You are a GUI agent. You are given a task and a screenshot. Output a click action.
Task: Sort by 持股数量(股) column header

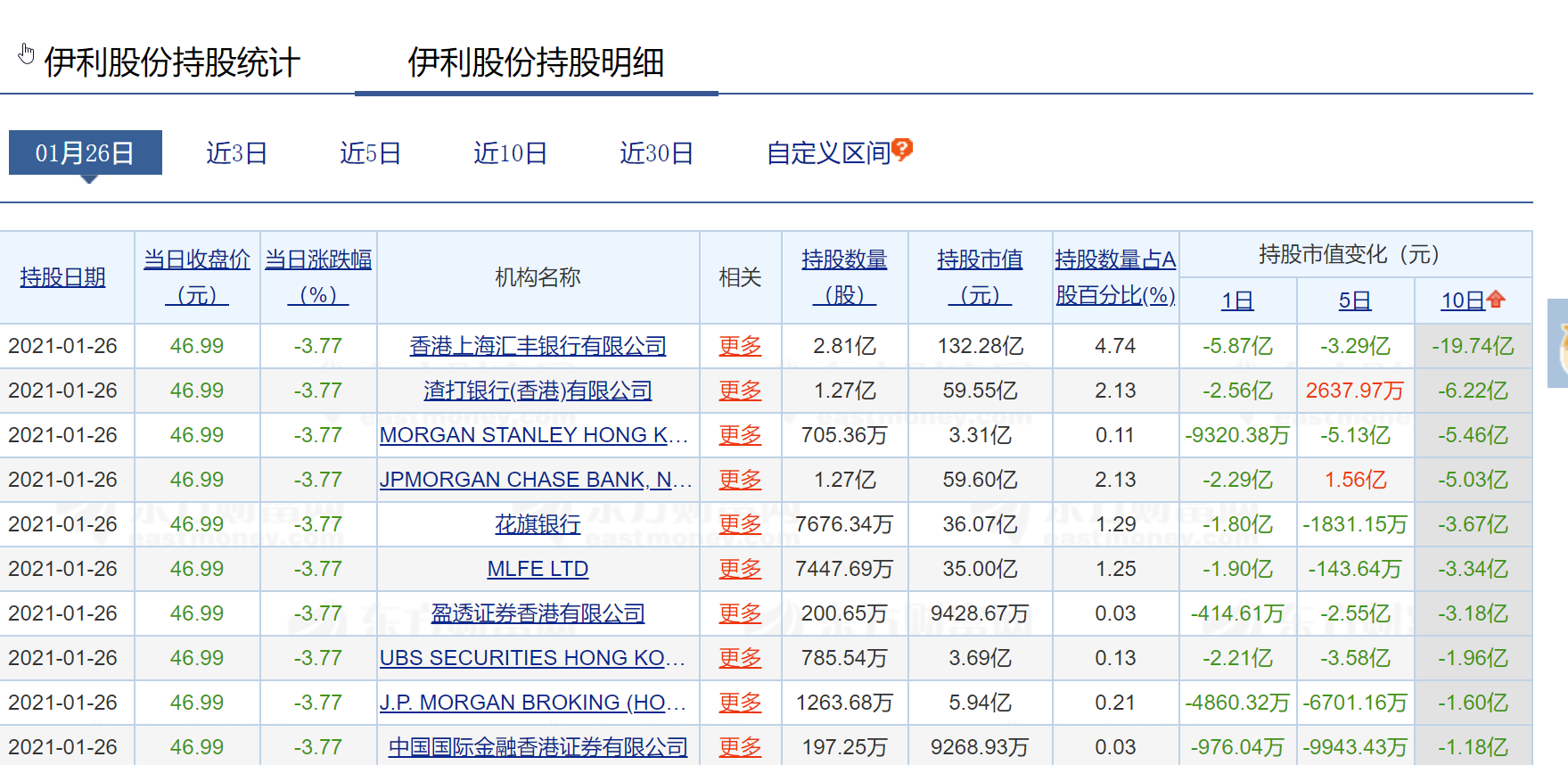844,277
